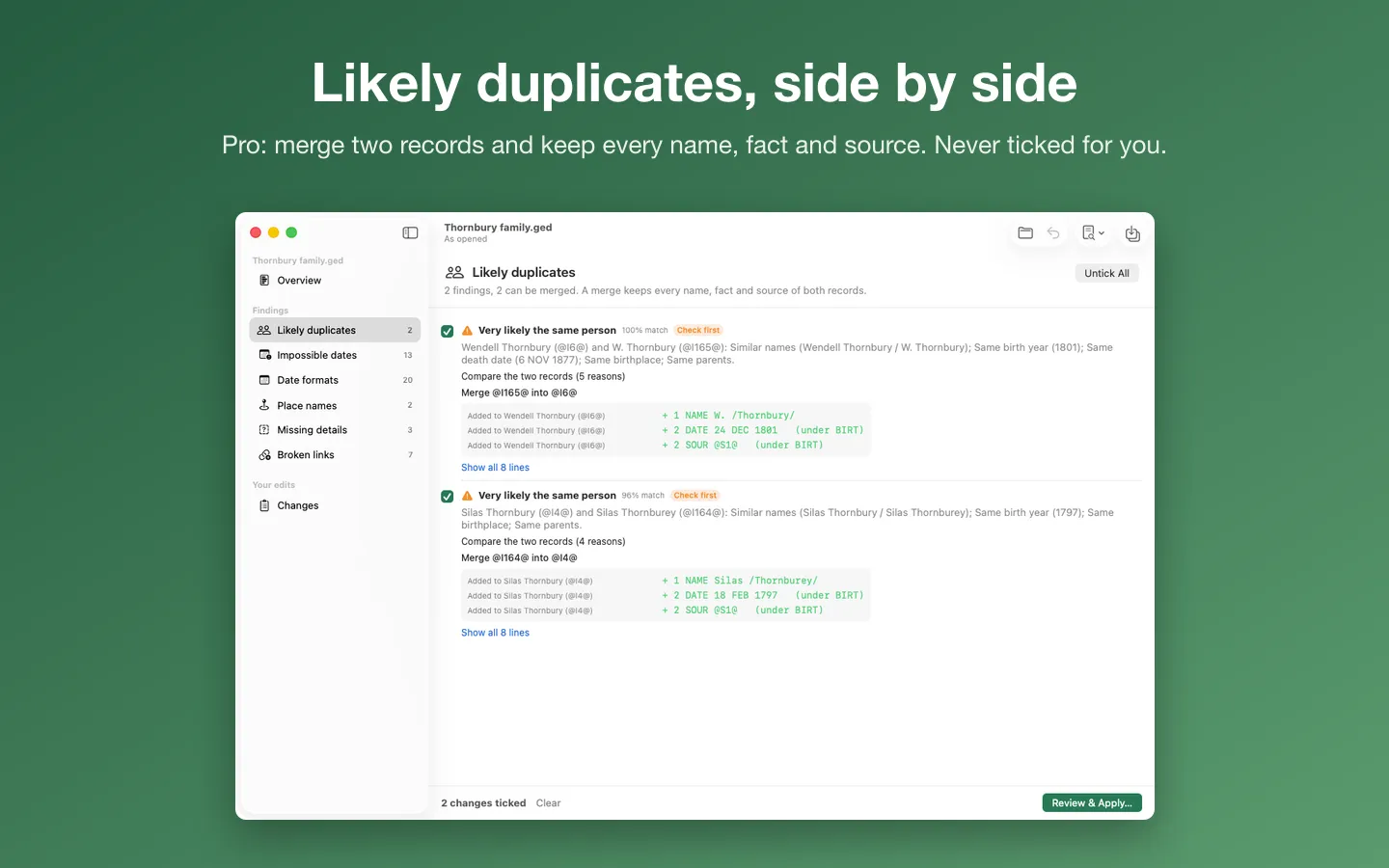Click the '2 changes ticked' status text
The image size is (1389, 868).
tap(483, 803)
